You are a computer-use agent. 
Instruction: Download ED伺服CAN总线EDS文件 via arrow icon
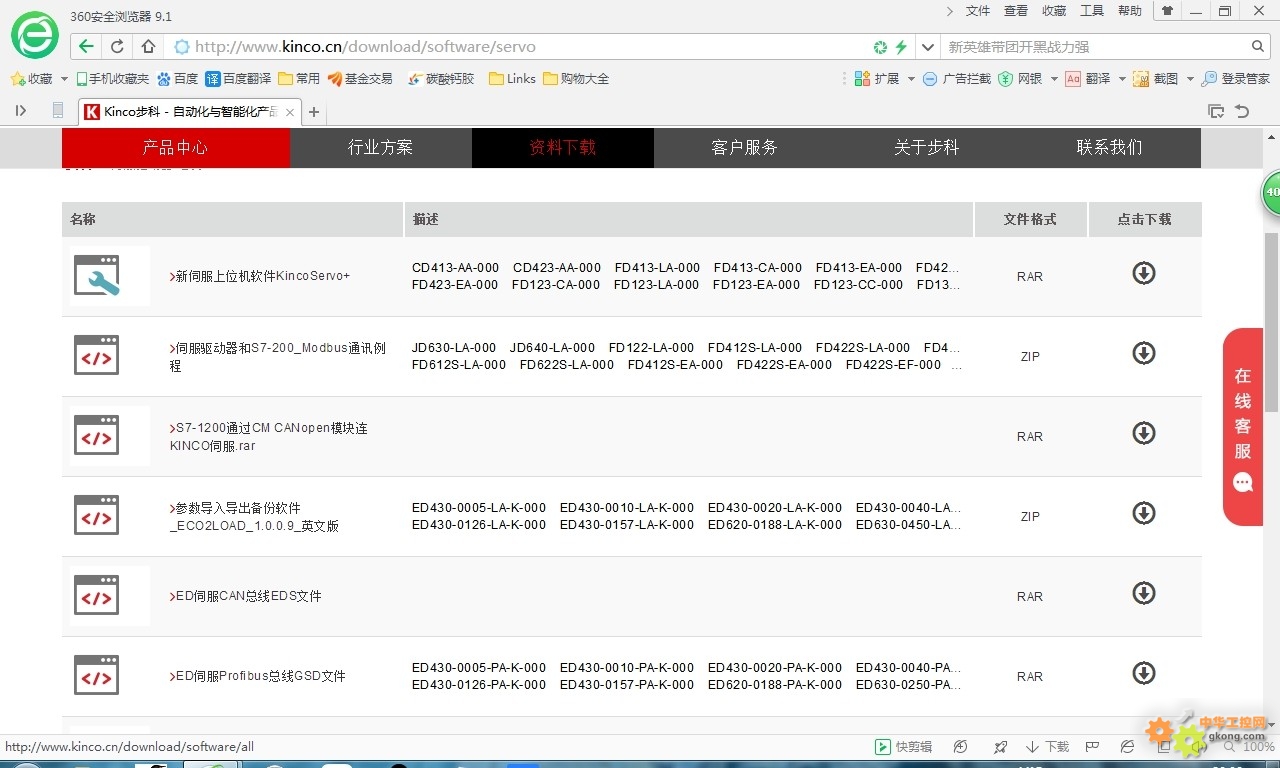tap(1144, 593)
